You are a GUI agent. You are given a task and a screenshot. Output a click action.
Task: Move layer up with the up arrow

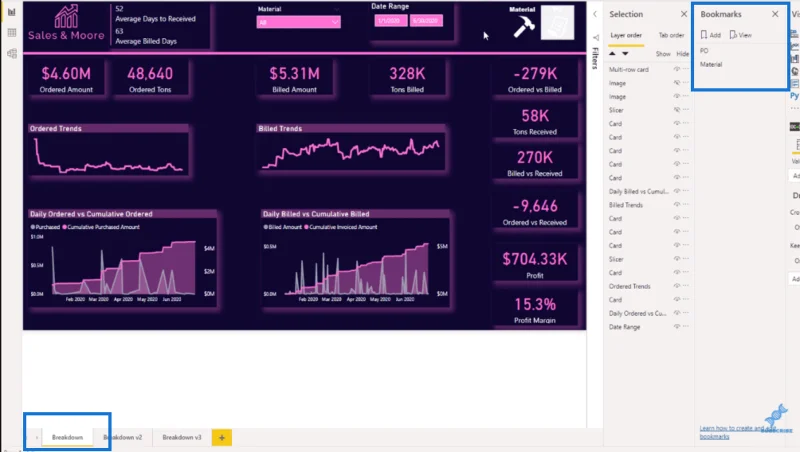[612, 54]
